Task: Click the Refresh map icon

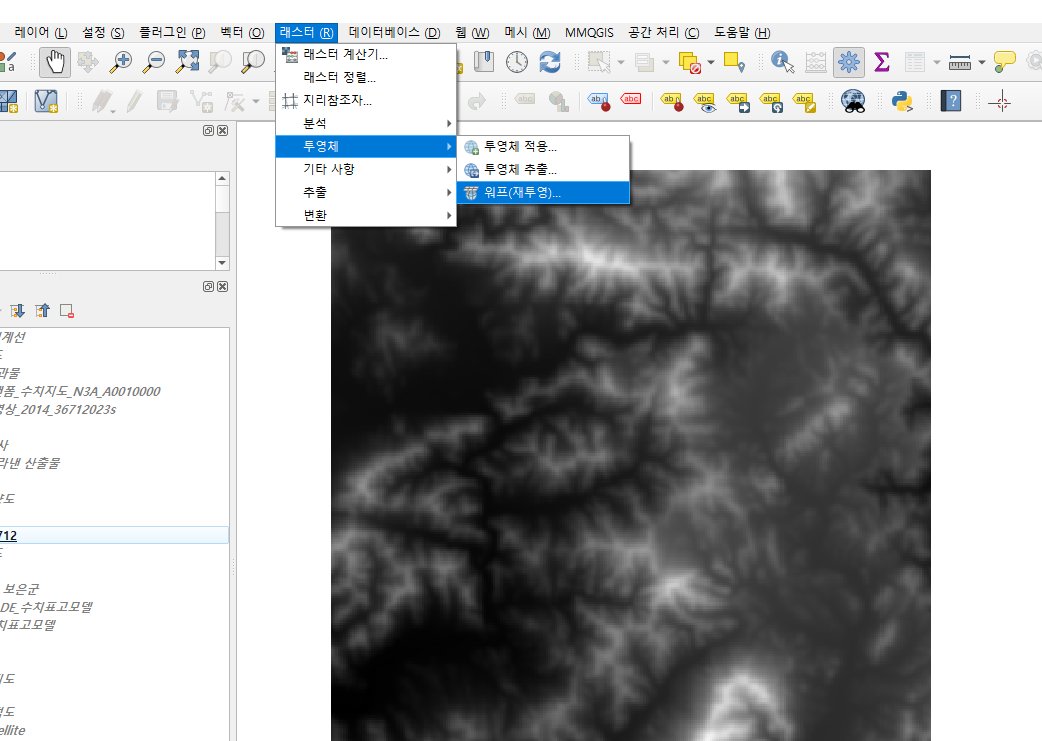Action: [x=550, y=62]
